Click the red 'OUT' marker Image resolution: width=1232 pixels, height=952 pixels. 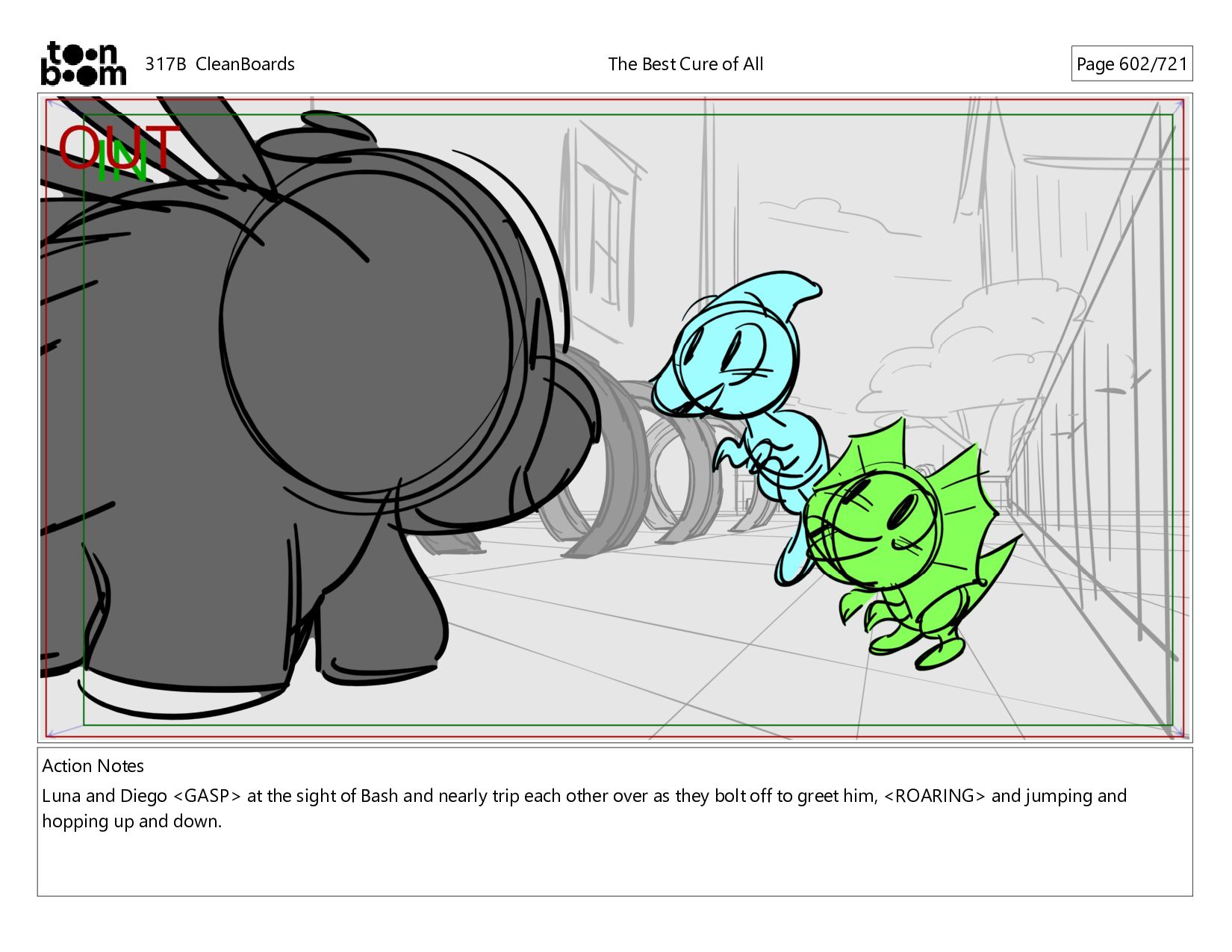tap(119, 146)
